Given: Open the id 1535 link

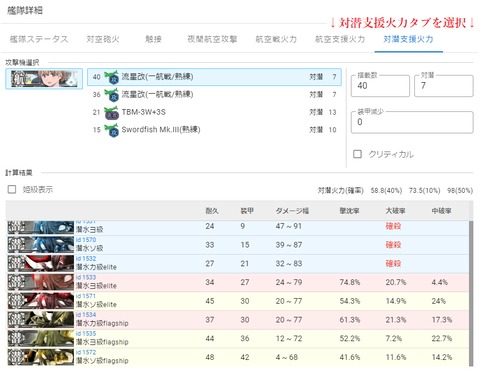Looking at the screenshot, I should [x=86, y=333].
